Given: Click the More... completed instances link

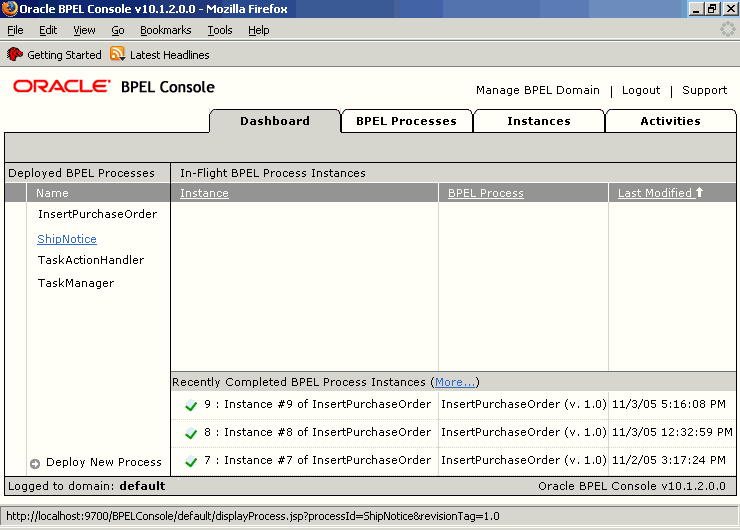Looking at the screenshot, I should click(455, 382).
